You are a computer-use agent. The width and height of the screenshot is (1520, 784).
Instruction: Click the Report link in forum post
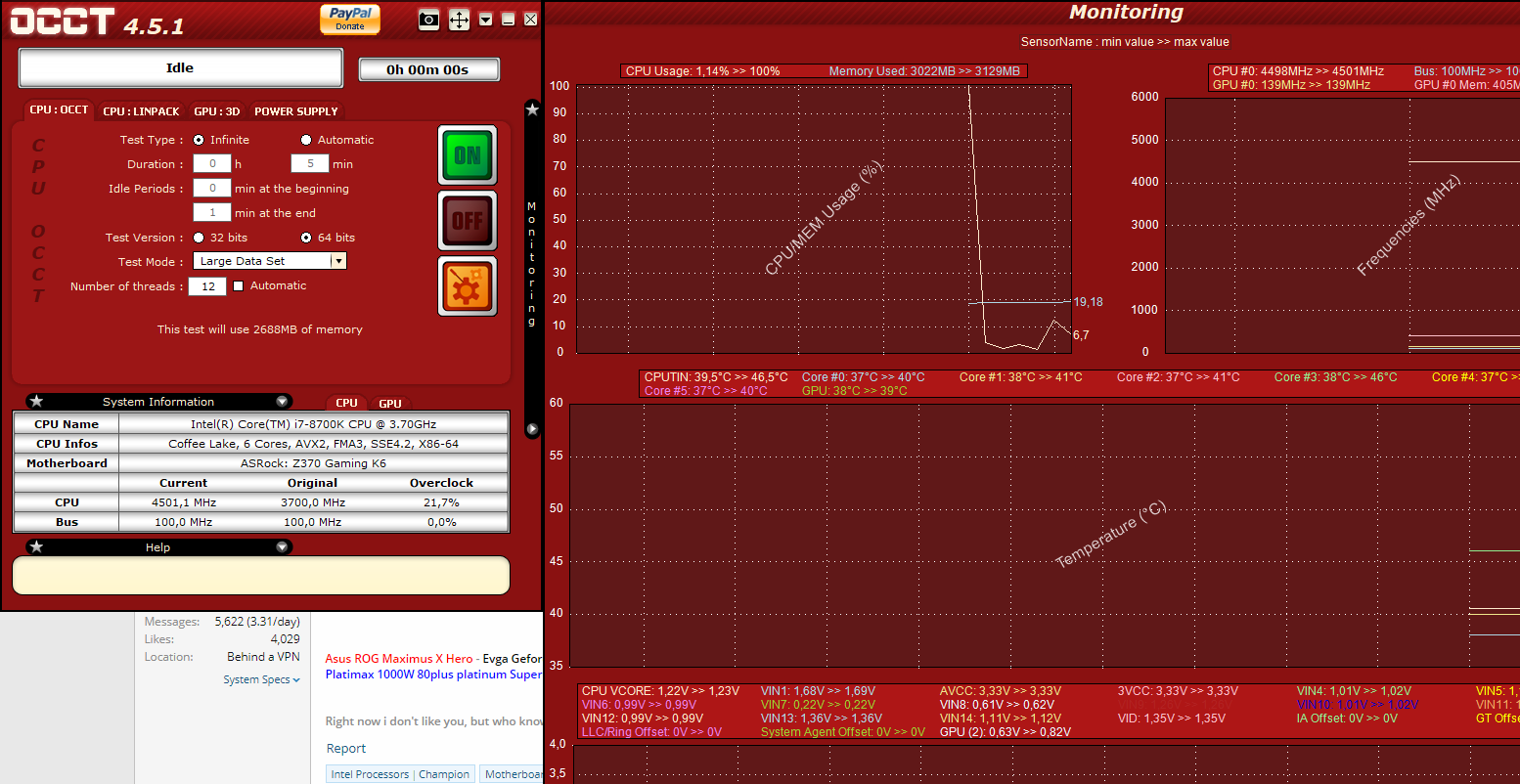click(346, 749)
